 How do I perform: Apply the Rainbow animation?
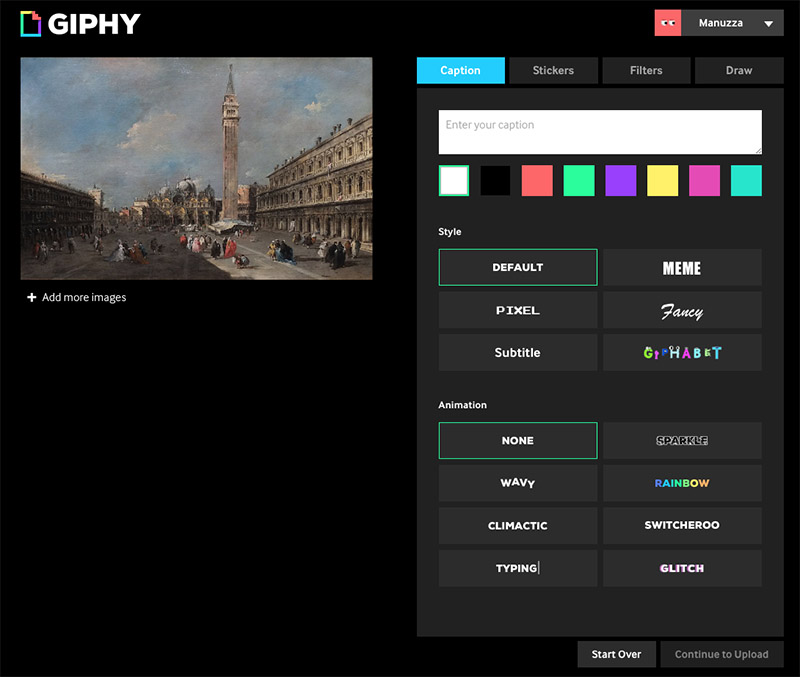click(x=682, y=483)
